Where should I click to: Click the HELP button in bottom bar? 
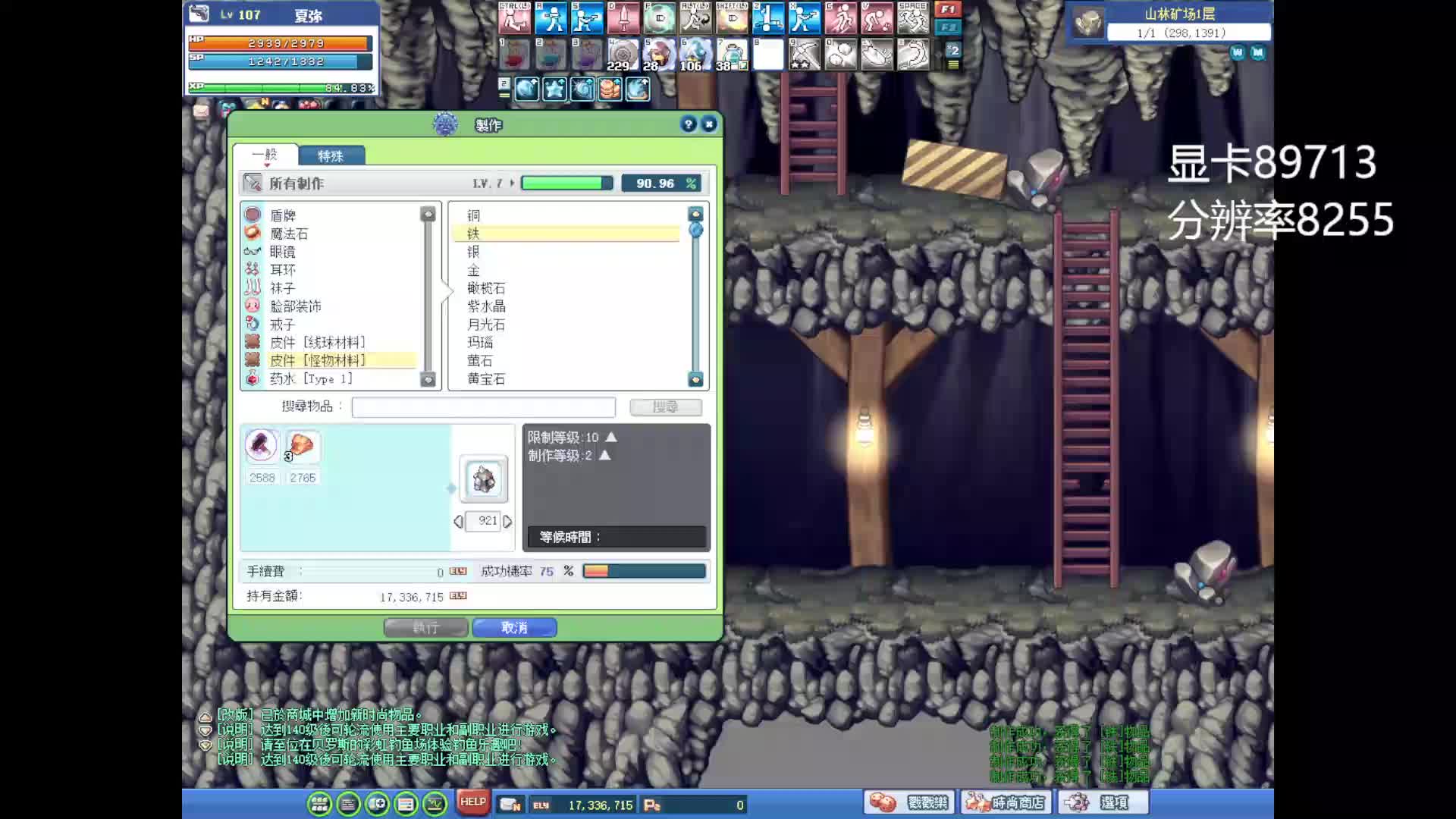(x=472, y=802)
